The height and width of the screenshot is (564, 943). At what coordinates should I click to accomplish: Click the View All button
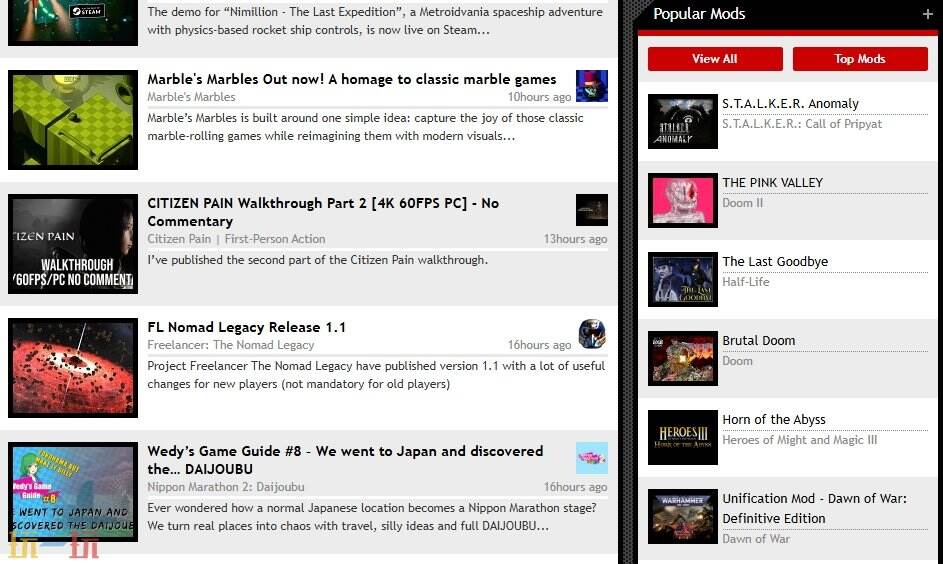[x=715, y=59]
